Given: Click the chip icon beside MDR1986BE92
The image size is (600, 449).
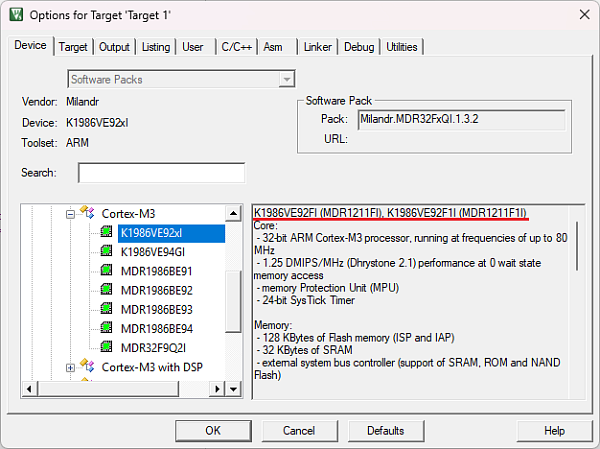Looking at the screenshot, I should pyautogui.click(x=108, y=290).
